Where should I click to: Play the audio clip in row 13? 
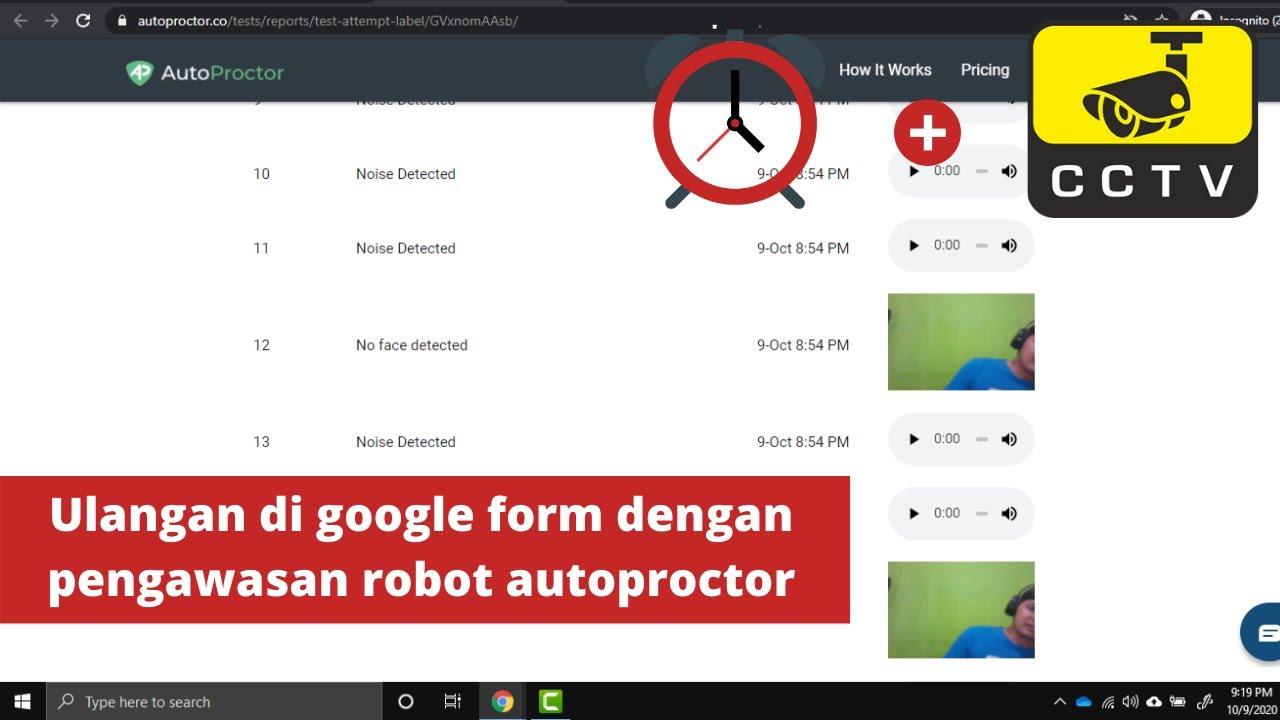pyautogui.click(x=914, y=439)
